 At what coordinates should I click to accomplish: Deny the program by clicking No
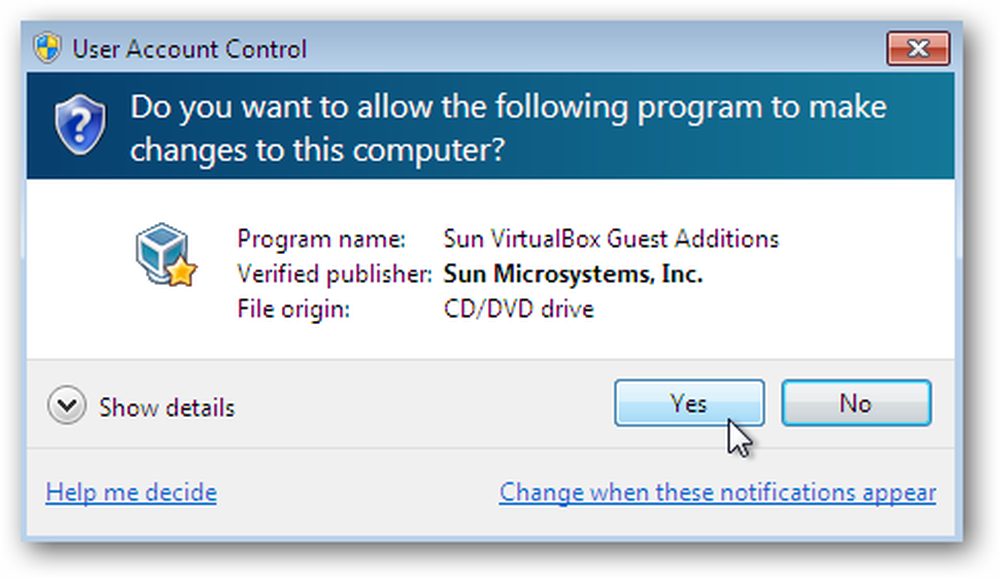(856, 403)
